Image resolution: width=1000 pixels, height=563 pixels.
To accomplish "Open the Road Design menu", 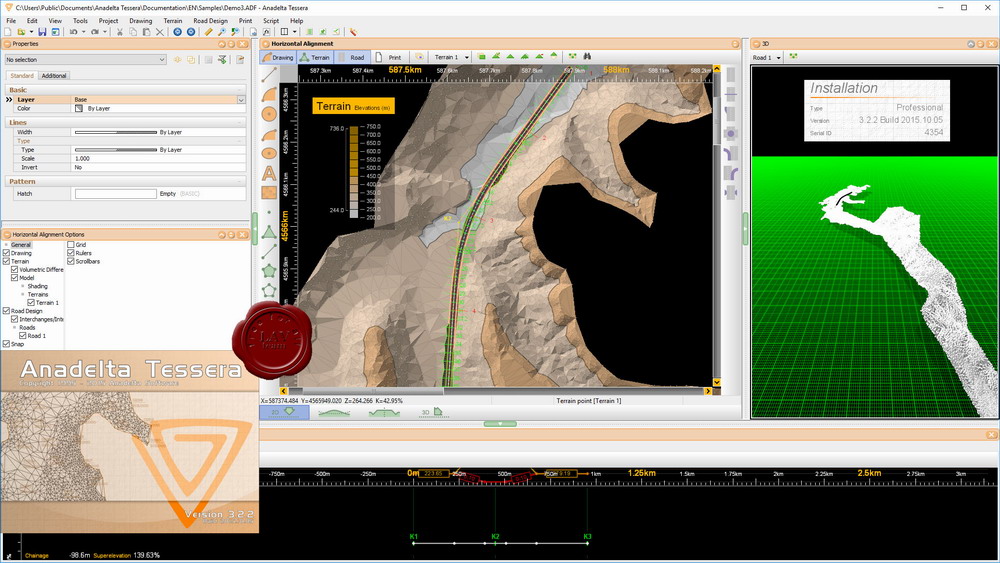I will pos(210,20).
